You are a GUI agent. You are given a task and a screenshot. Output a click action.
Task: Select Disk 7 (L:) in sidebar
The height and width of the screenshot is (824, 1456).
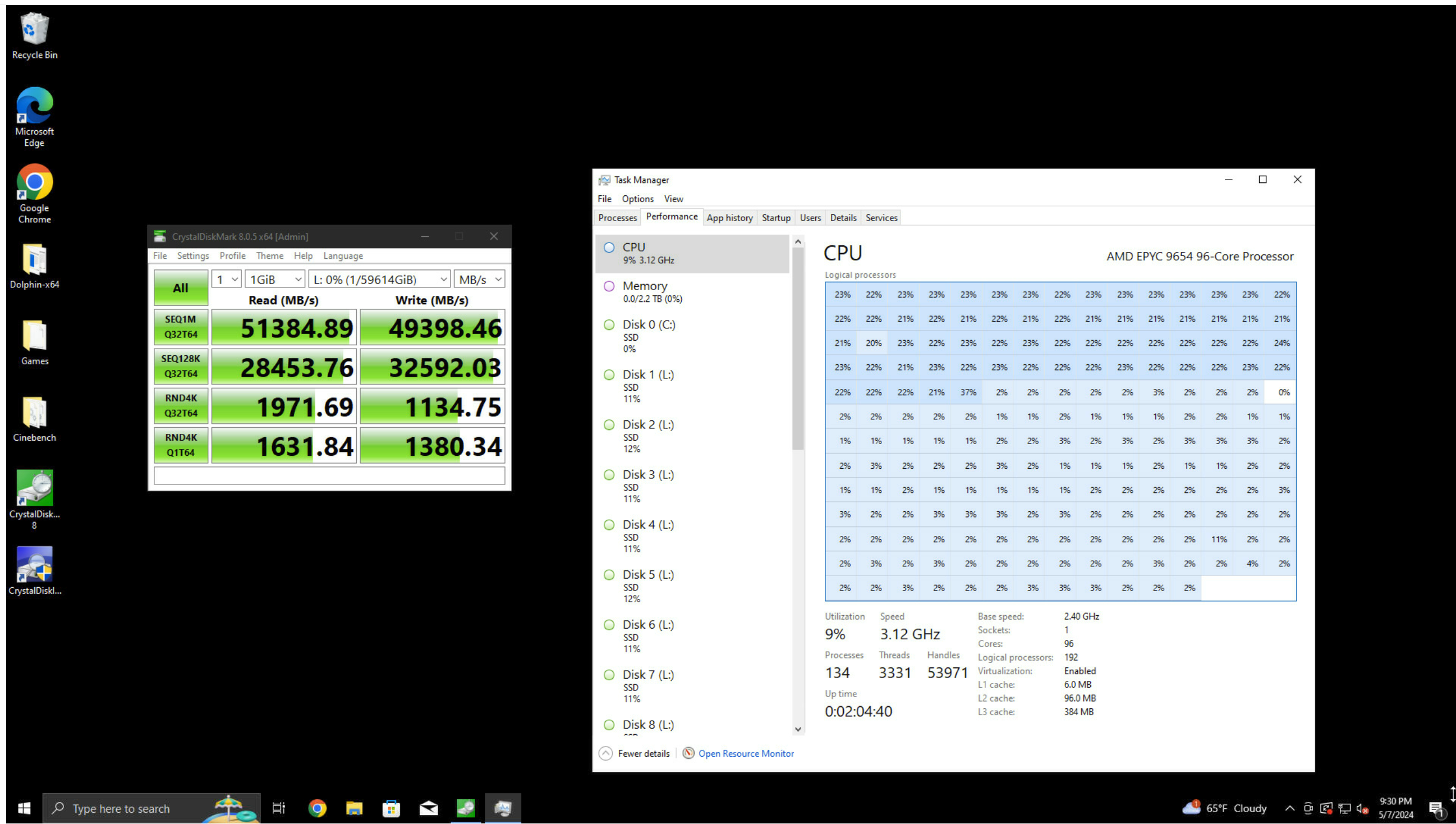692,686
